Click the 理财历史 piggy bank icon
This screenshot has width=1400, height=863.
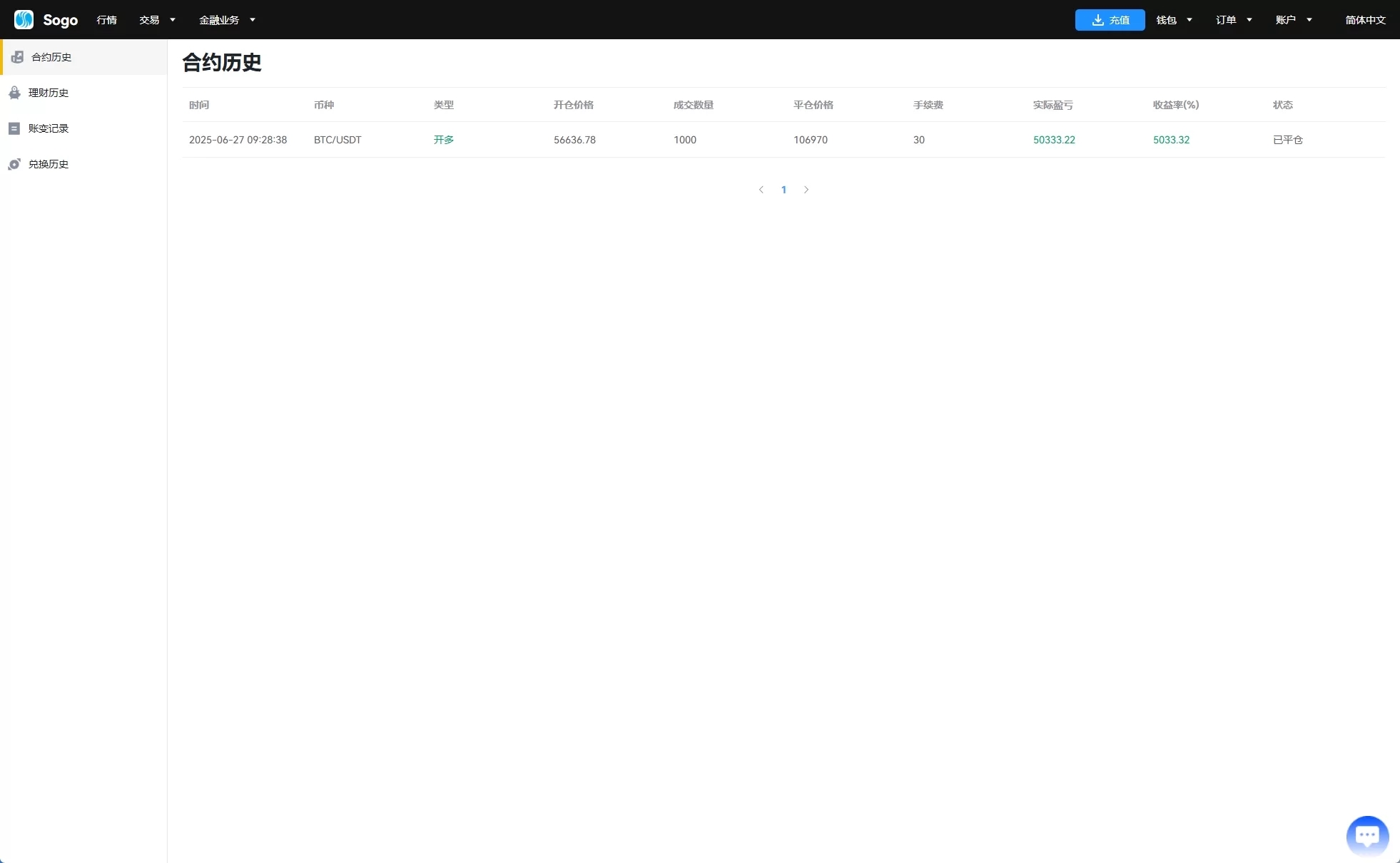point(14,93)
